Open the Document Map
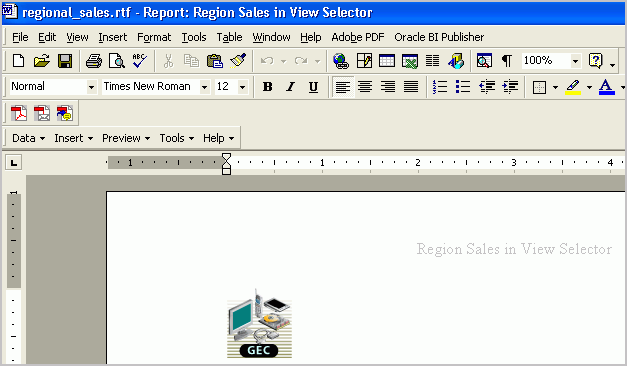 click(x=484, y=61)
